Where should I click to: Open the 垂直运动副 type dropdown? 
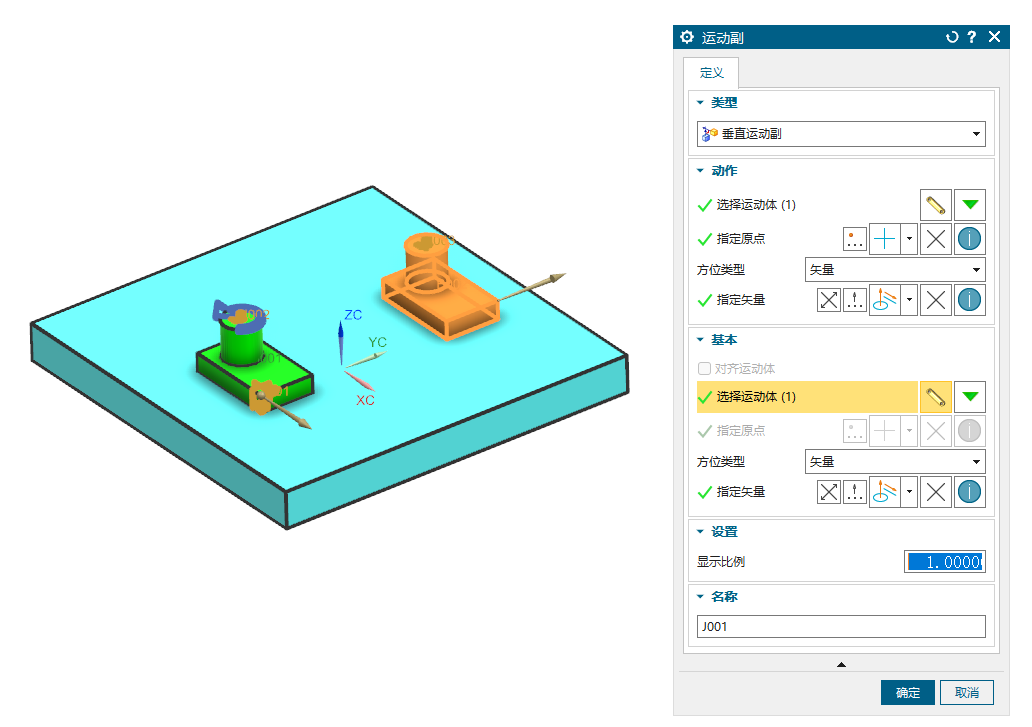(840, 134)
